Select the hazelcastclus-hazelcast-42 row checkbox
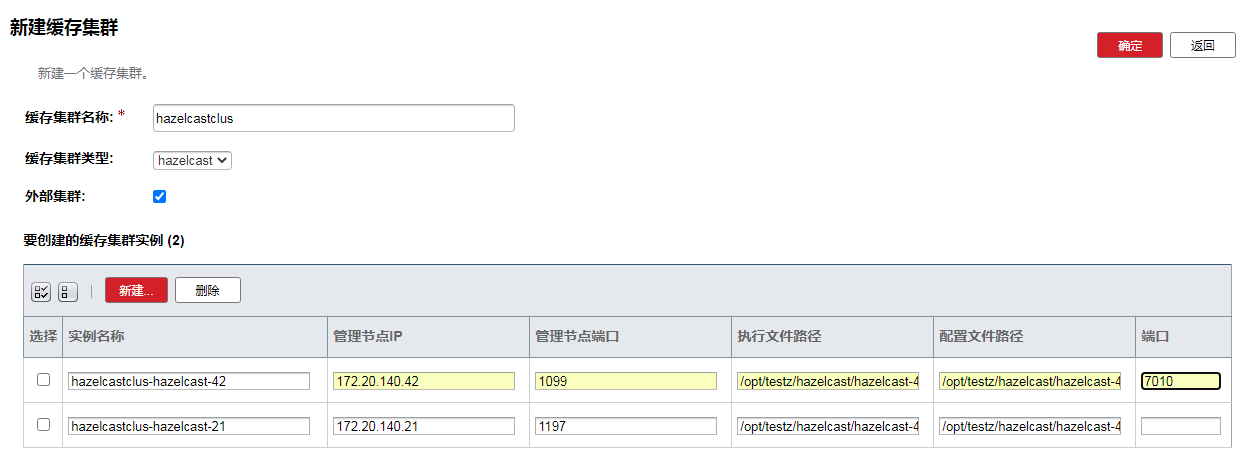Viewport: 1249px width, 466px height. pos(43,380)
